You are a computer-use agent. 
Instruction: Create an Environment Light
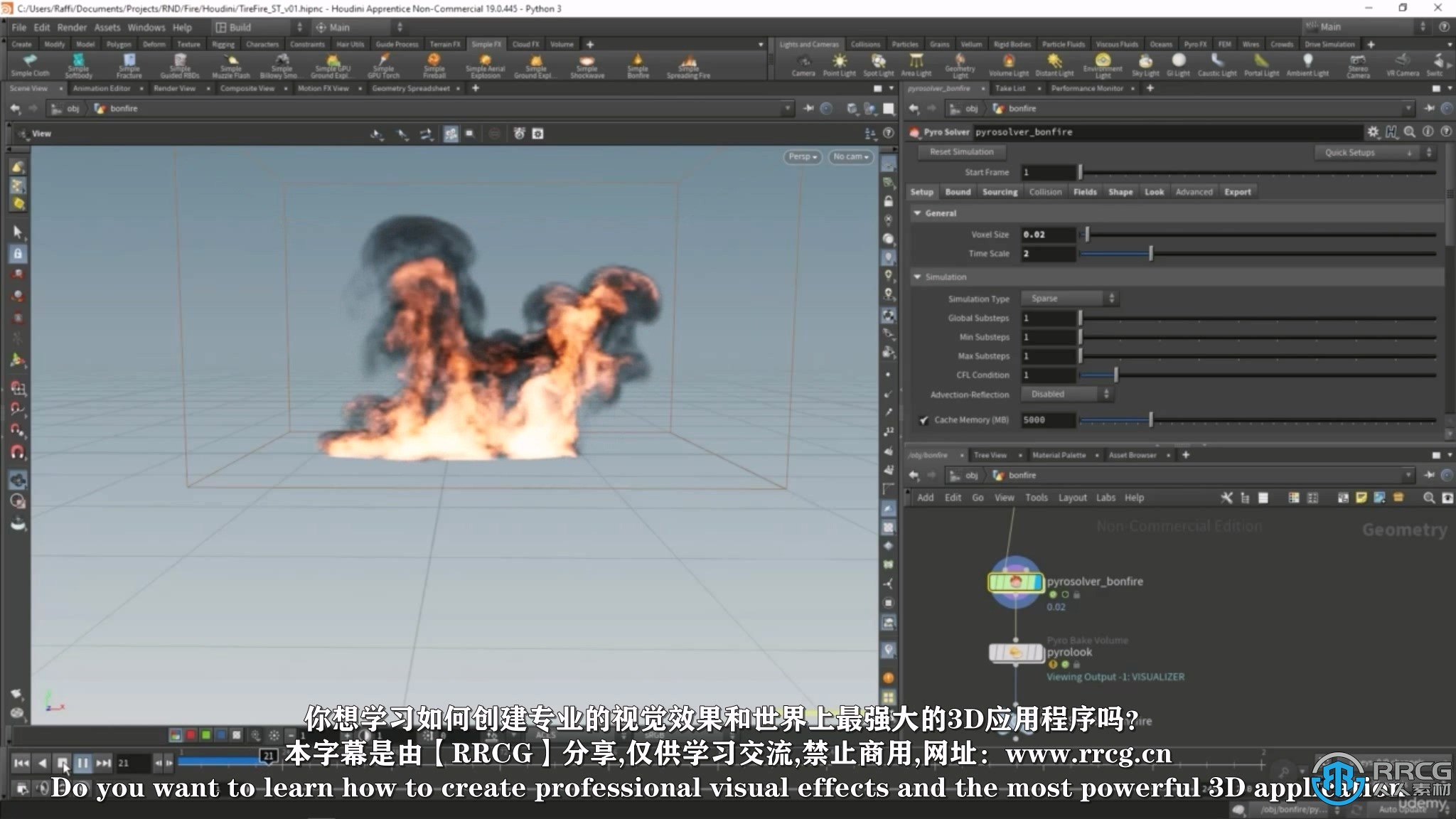coord(1103,65)
